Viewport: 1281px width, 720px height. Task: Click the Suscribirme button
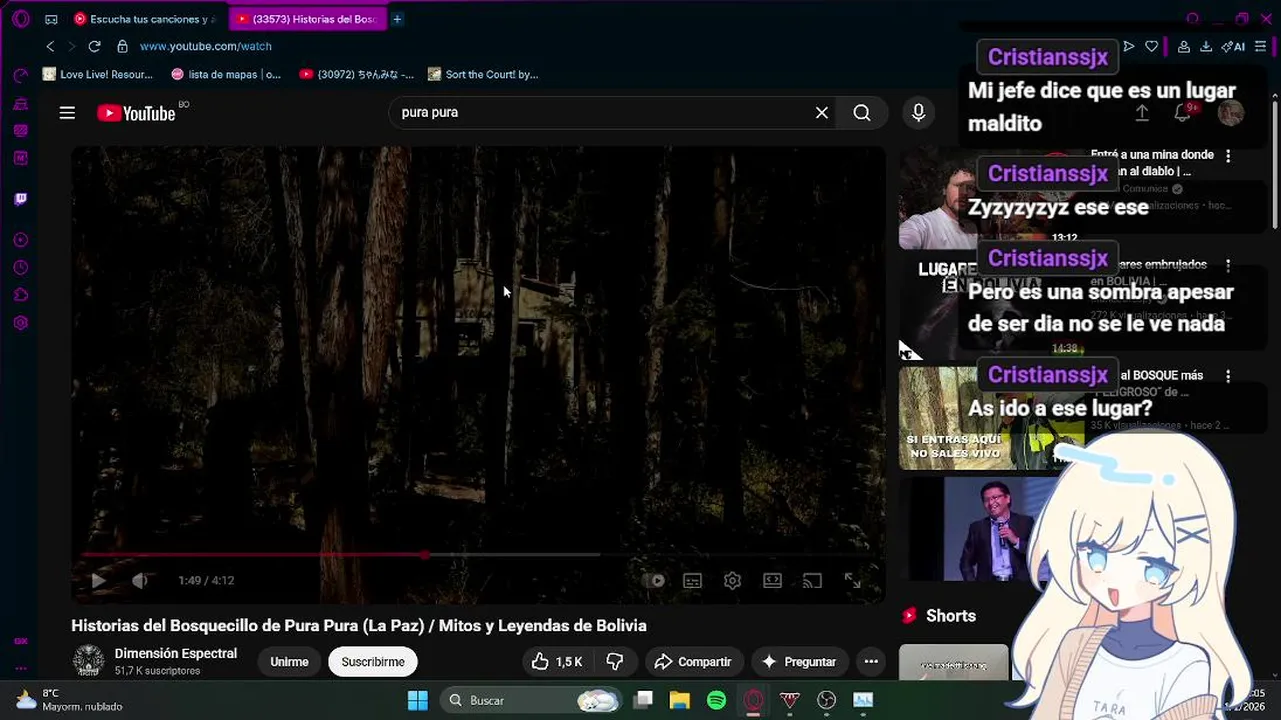tap(373, 662)
